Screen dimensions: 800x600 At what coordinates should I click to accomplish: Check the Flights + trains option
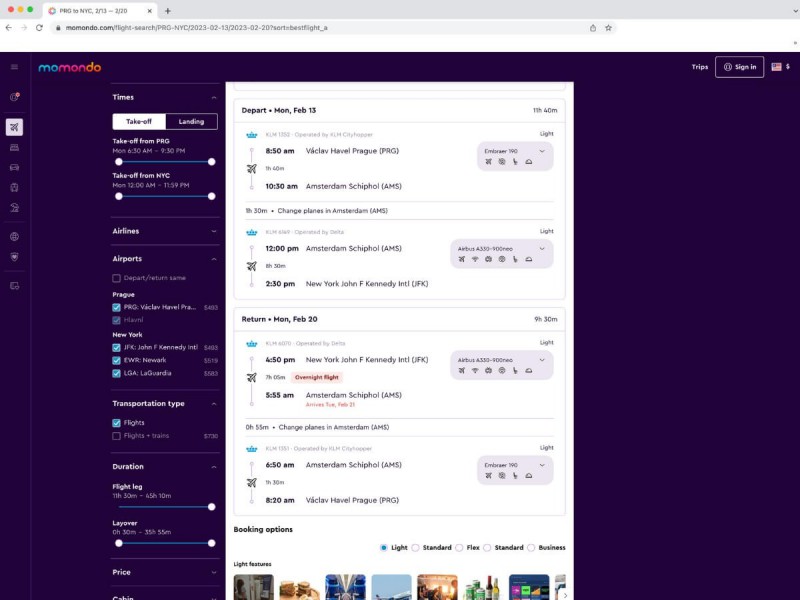[116, 436]
